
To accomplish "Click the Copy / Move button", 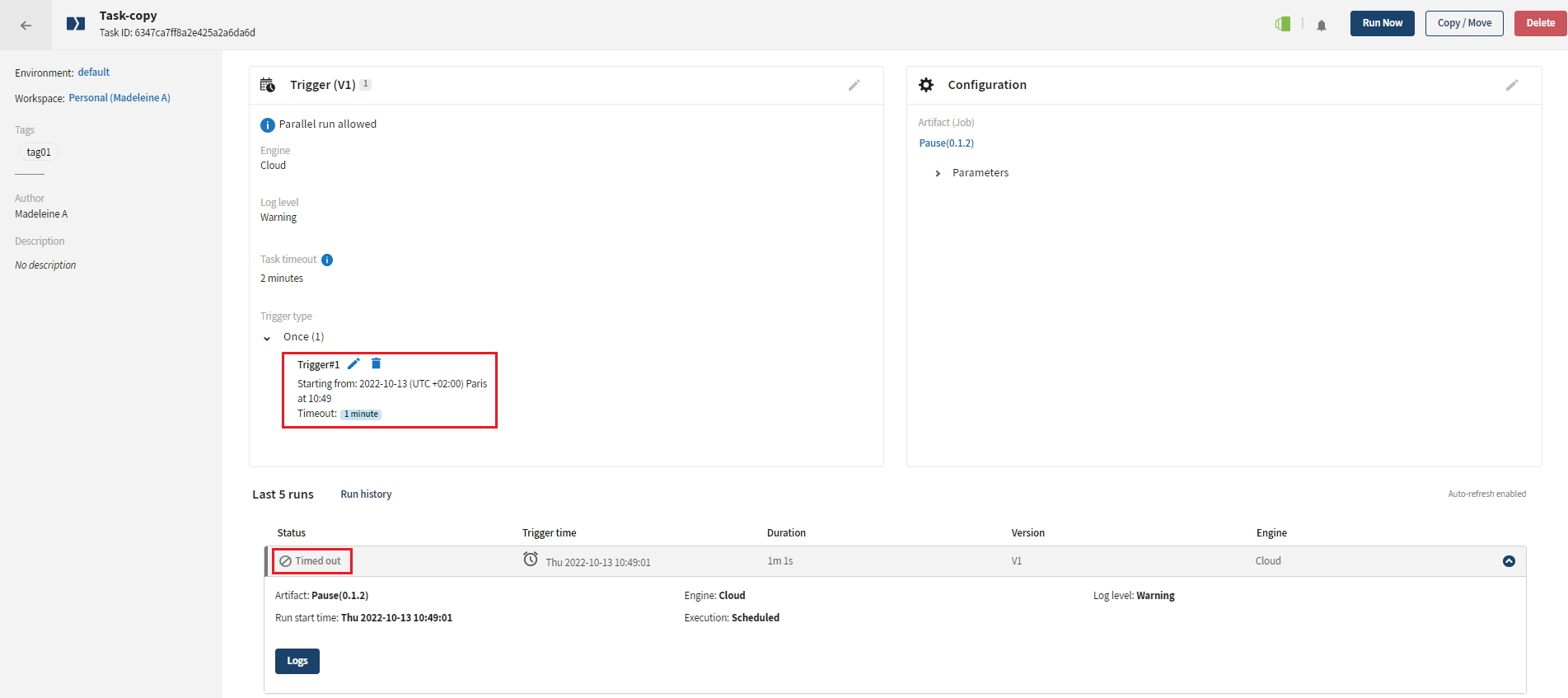I will (1464, 23).
